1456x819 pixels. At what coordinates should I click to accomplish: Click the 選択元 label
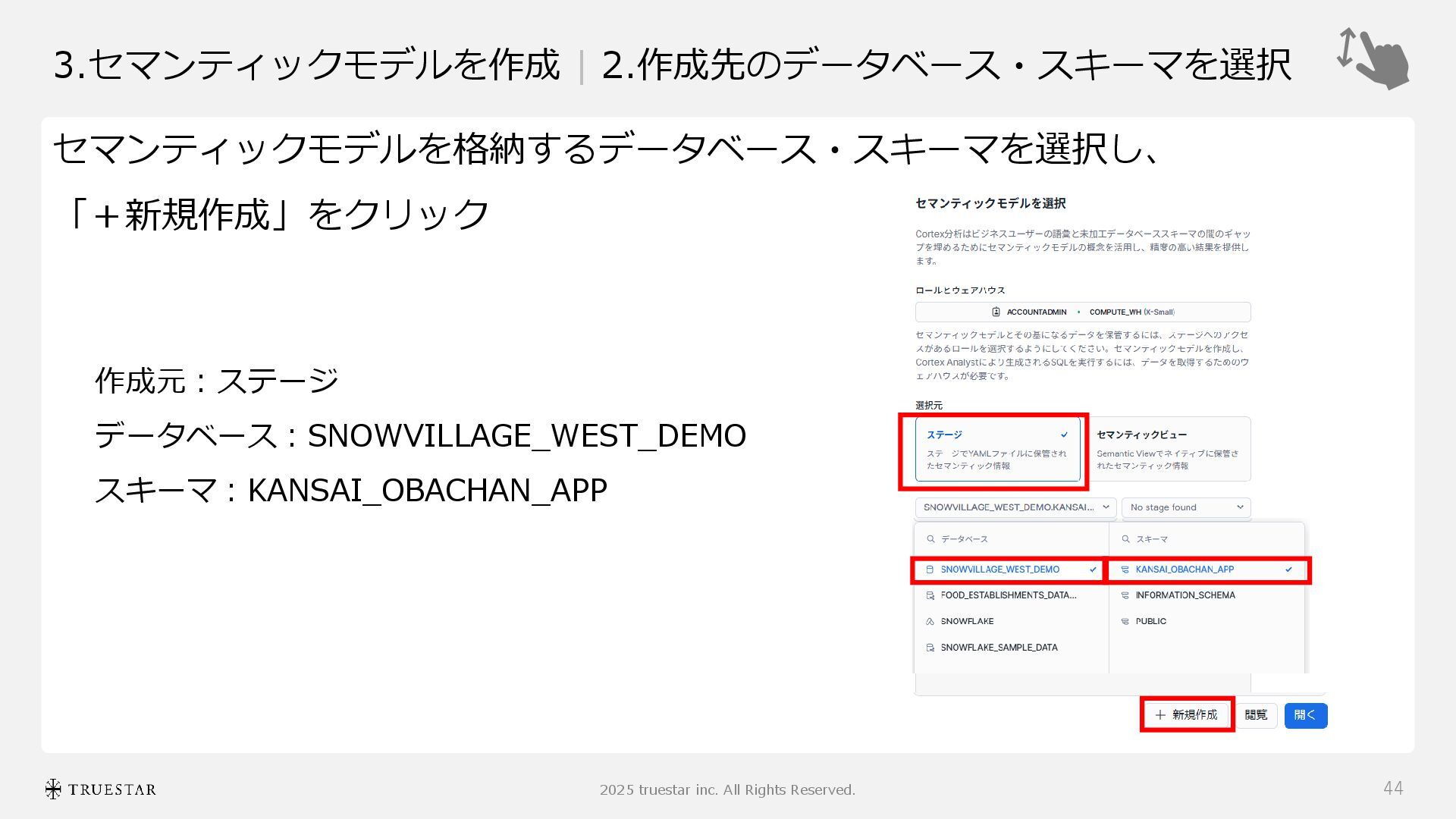point(929,406)
